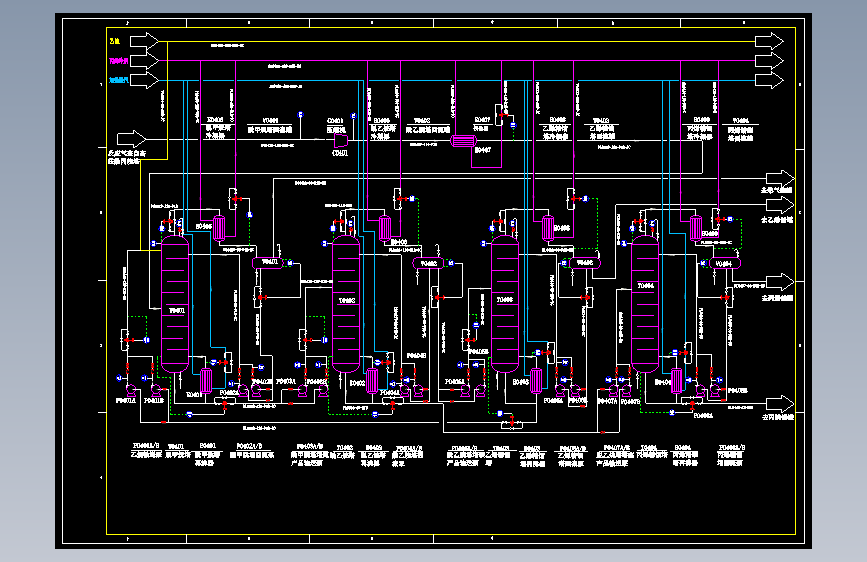Click the cyan line outlet arrow at right

(x=770, y=80)
